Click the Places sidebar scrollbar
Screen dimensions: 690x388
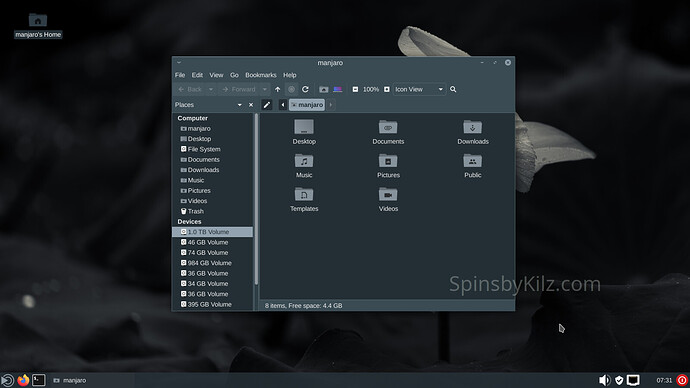256,199
